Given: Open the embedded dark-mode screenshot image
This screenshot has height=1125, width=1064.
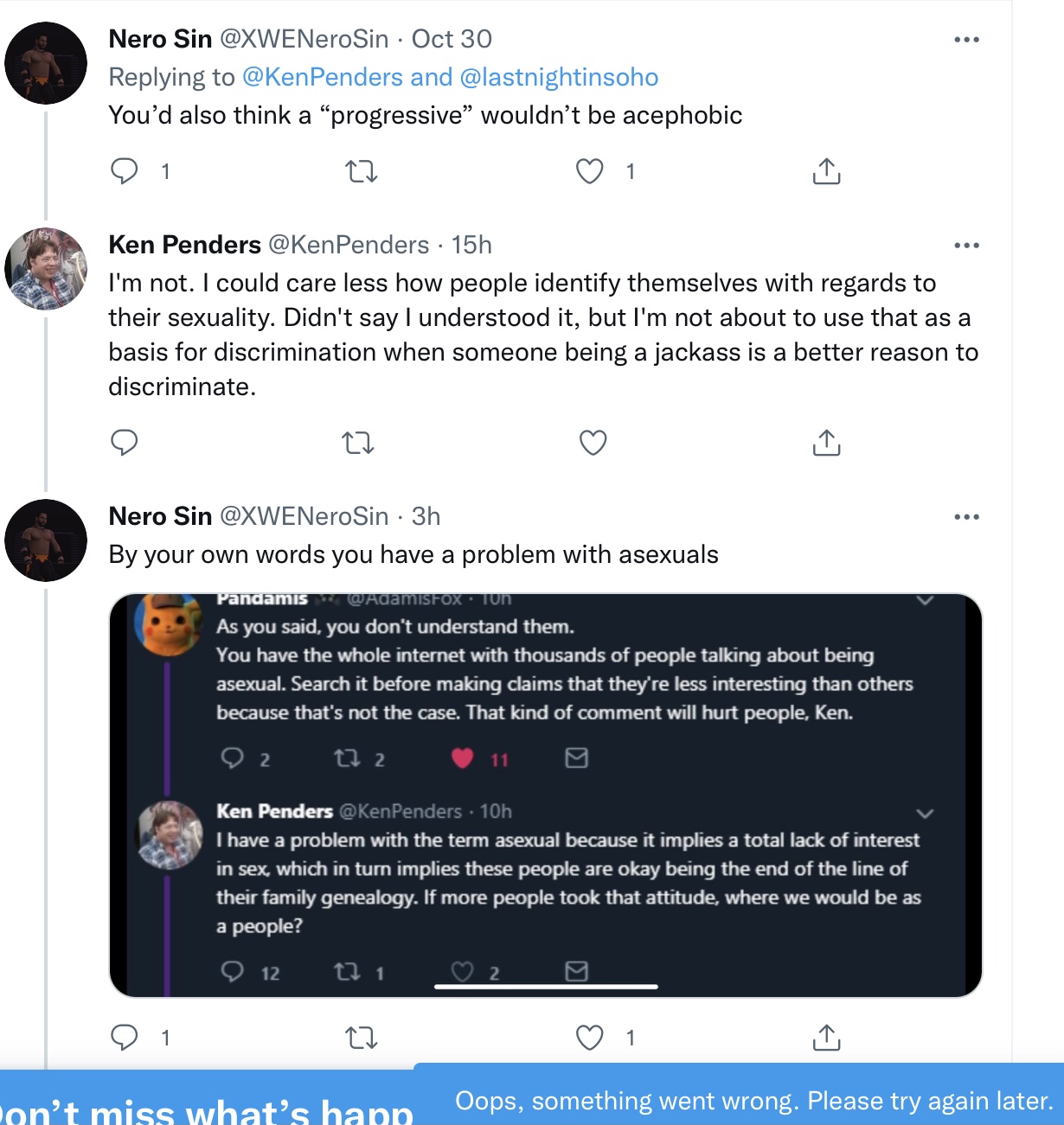Looking at the screenshot, I should [546, 796].
